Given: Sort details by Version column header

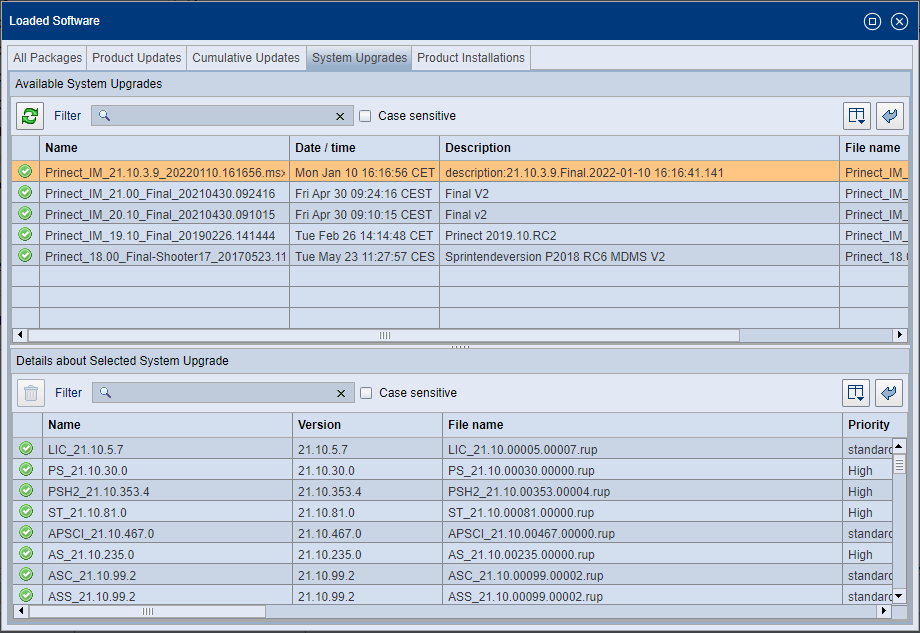Looking at the screenshot, I should coord(367,425).
